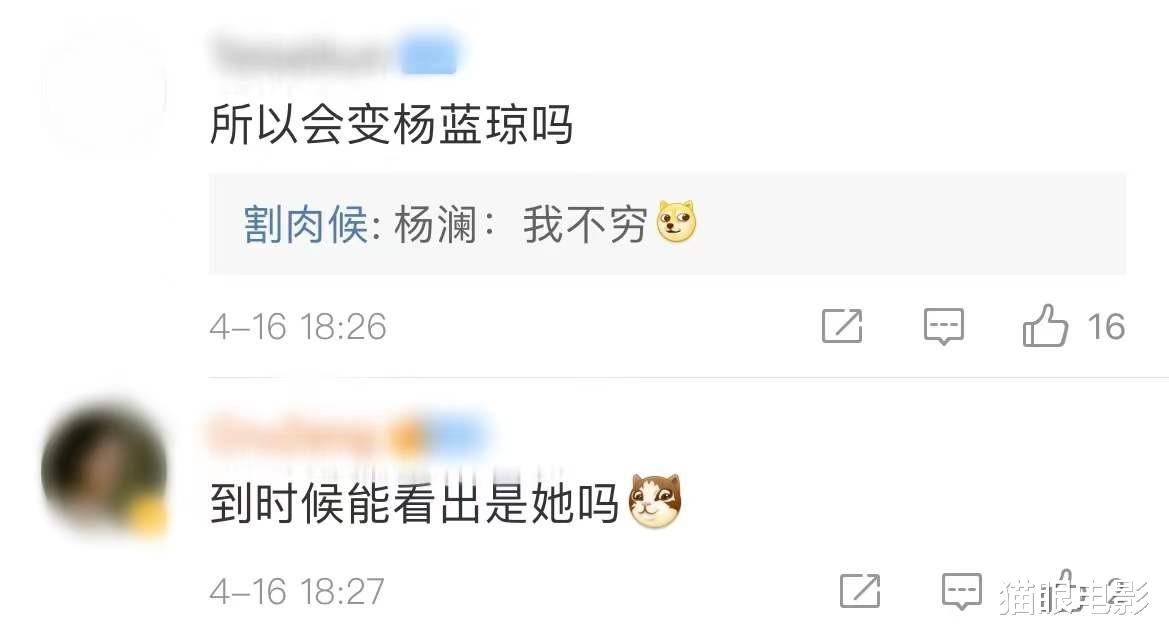The height and width of the screenshot is (642, 1169).
Task: Tap the doge emoji after 我不穷
Action: (x=676, y=222)
